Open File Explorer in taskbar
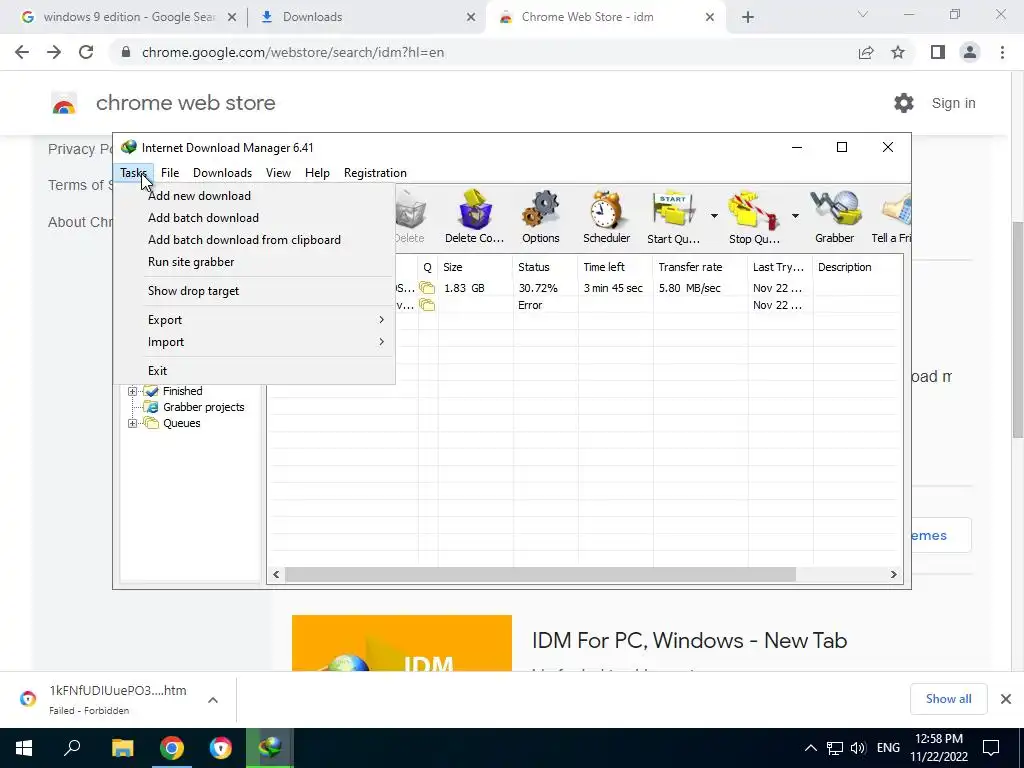 click(x=122, y=748)
